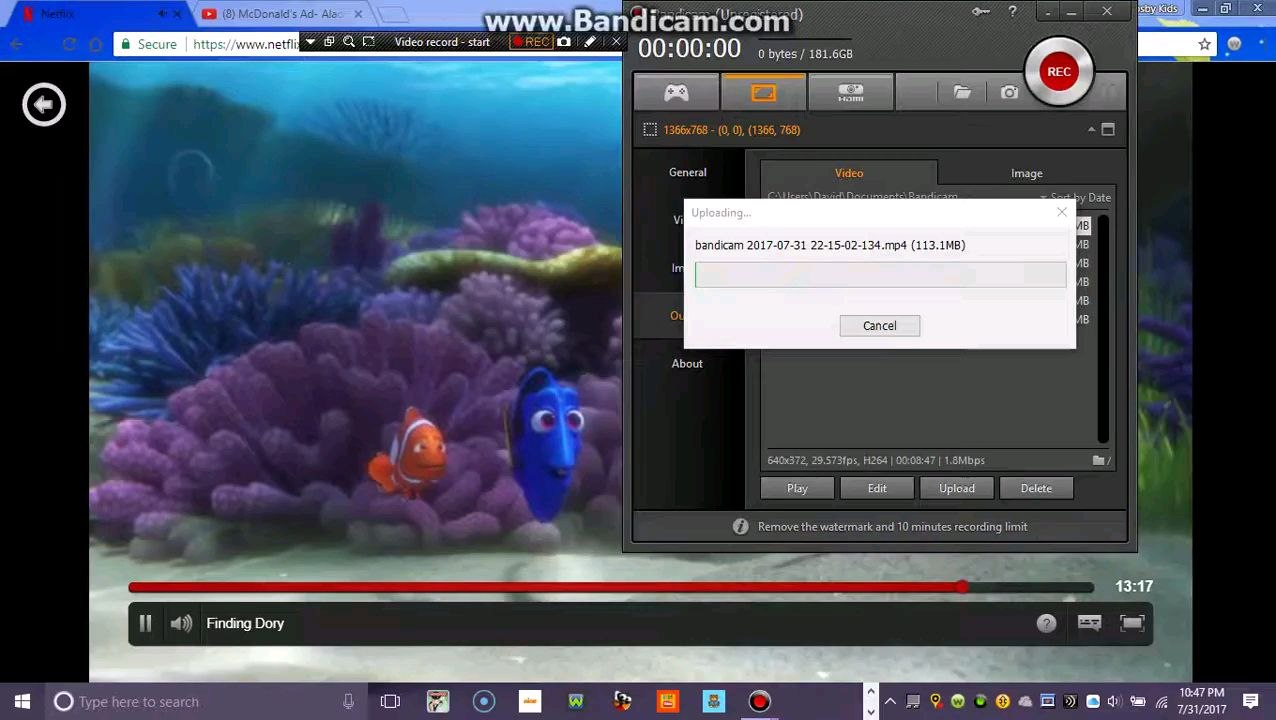Select Bandicam game recording mode
This screenshot has height=720, width=1276.
(x=677, y=93)
